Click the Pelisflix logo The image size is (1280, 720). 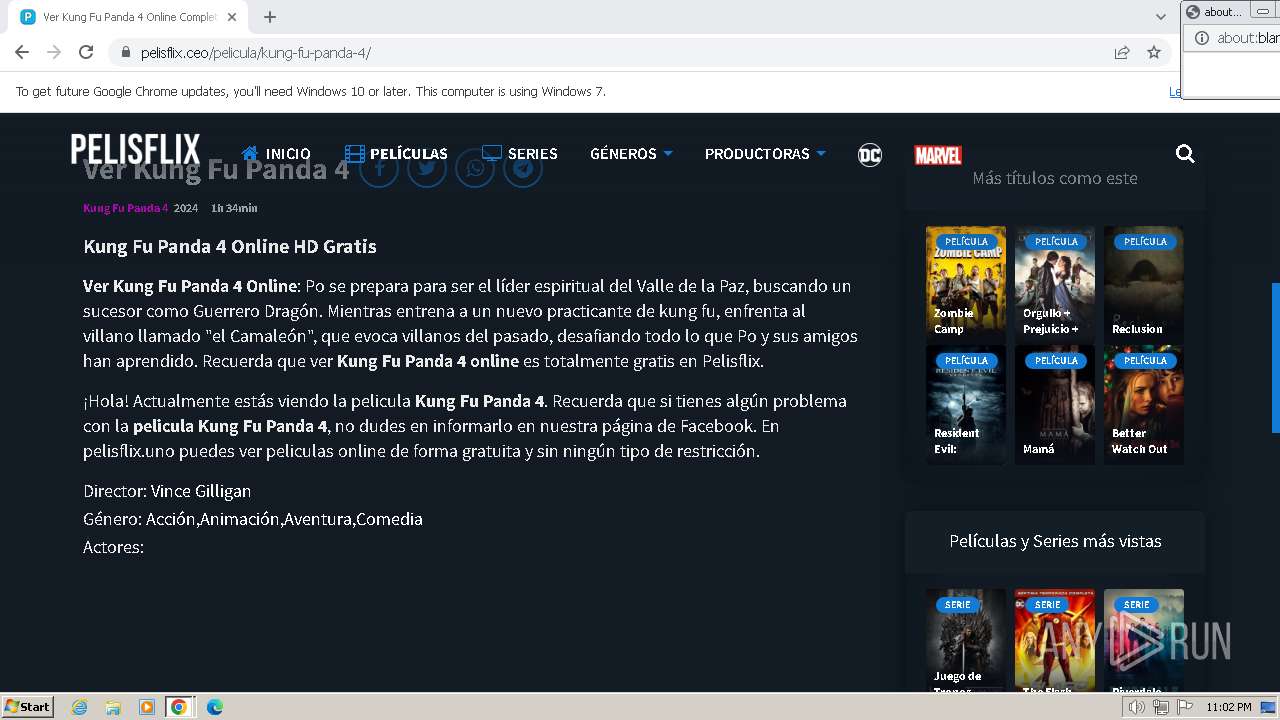135,150
